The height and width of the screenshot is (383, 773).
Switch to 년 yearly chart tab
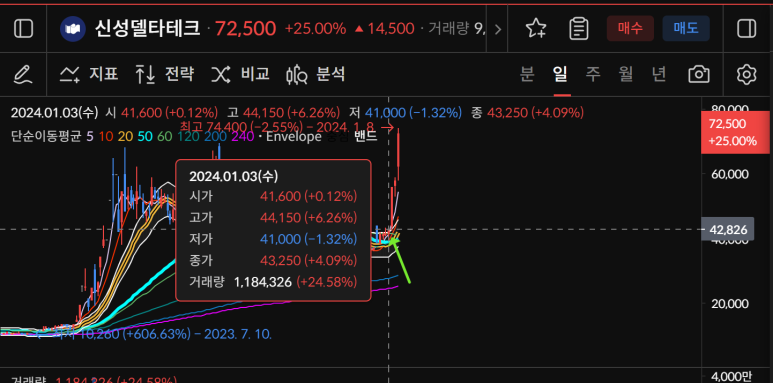659,74
